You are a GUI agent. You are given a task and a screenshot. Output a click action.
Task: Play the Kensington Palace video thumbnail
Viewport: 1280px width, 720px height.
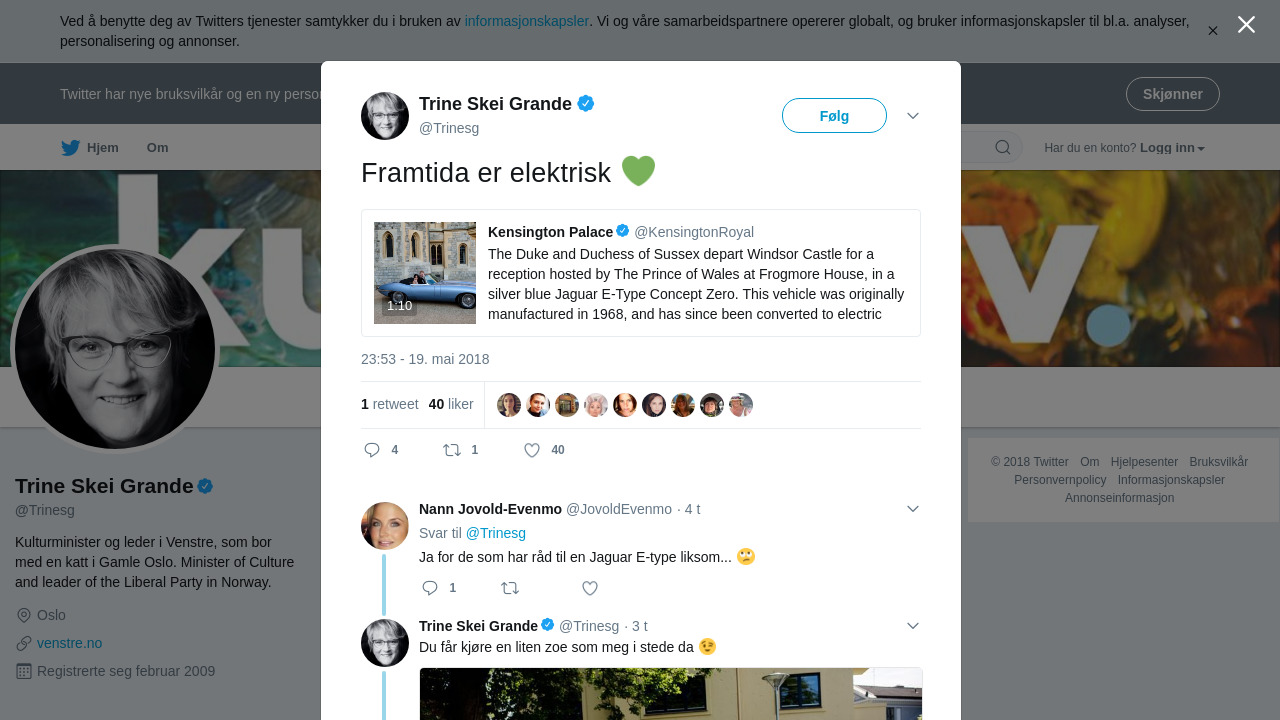click(425, 273)
